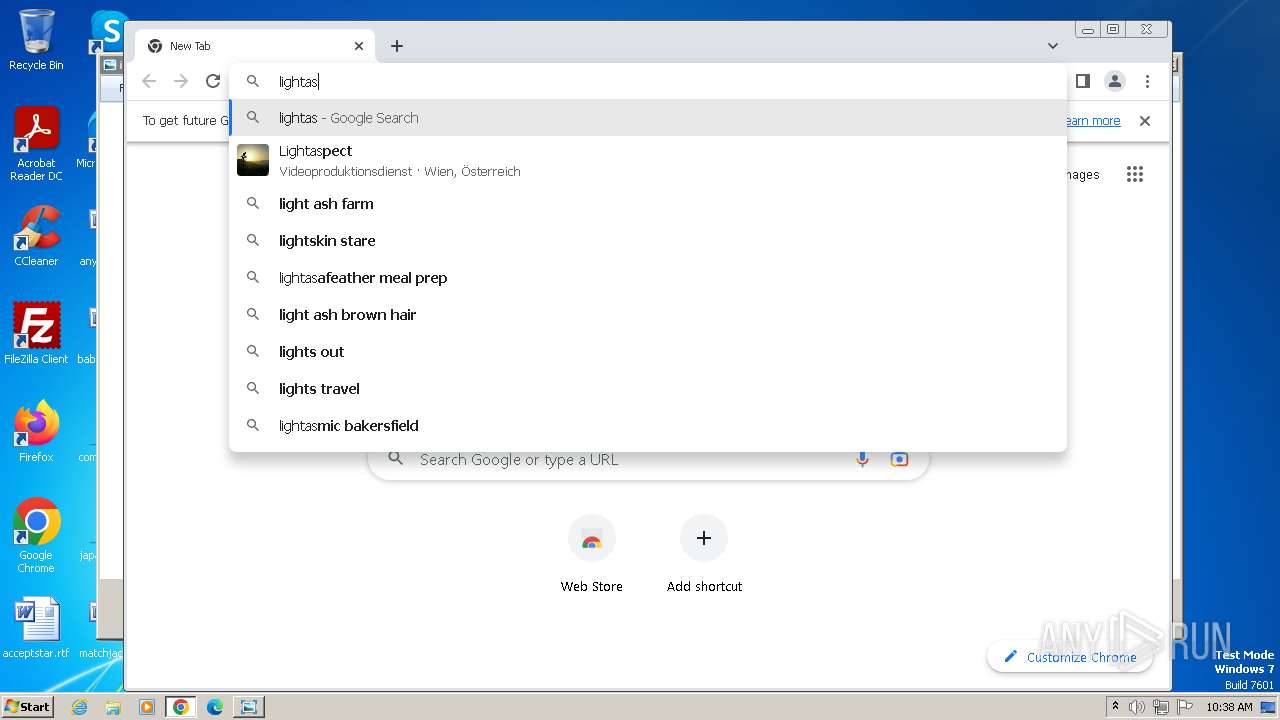This screenshot has width=1280, height=720.
Task: Search by image with Google Lens icon
Action: 899,459
